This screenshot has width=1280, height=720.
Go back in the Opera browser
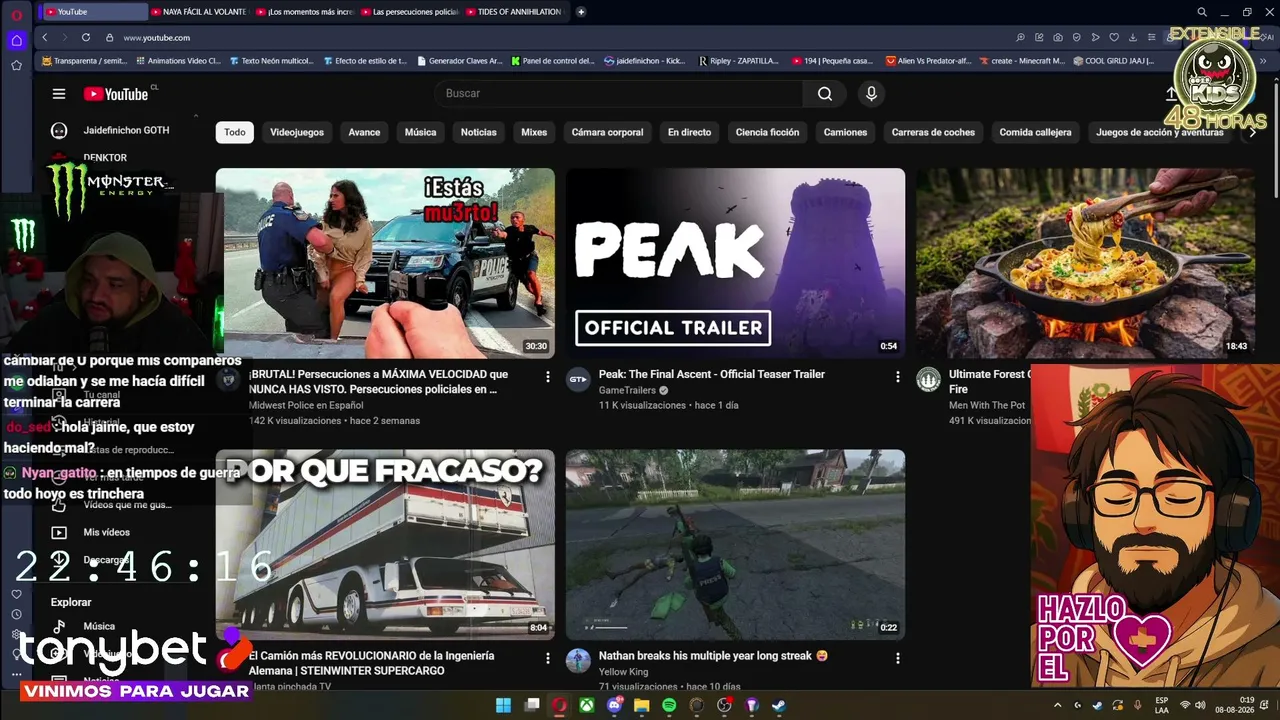click(x=44, y=38)
